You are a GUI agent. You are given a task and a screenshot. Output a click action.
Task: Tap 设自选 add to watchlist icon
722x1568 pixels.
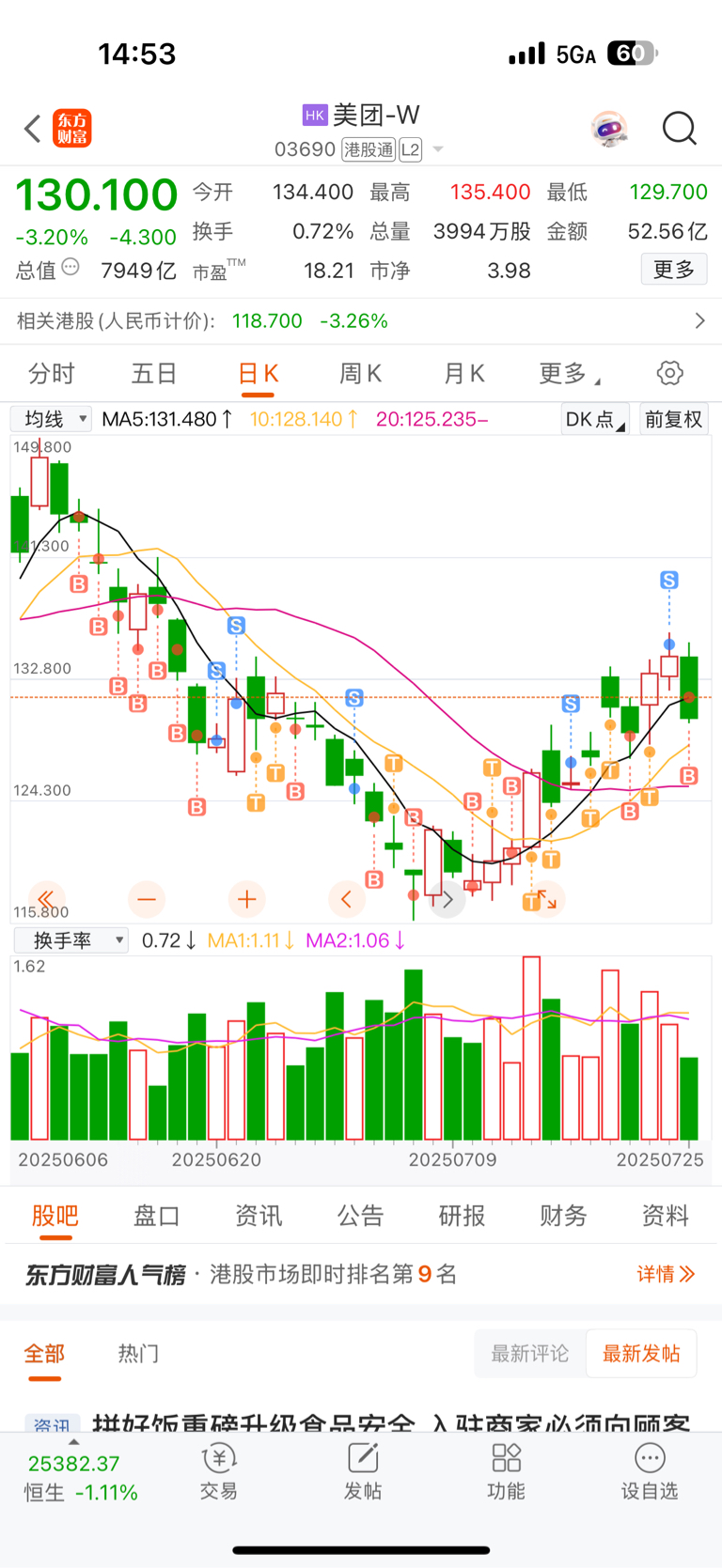(650, 1471)
